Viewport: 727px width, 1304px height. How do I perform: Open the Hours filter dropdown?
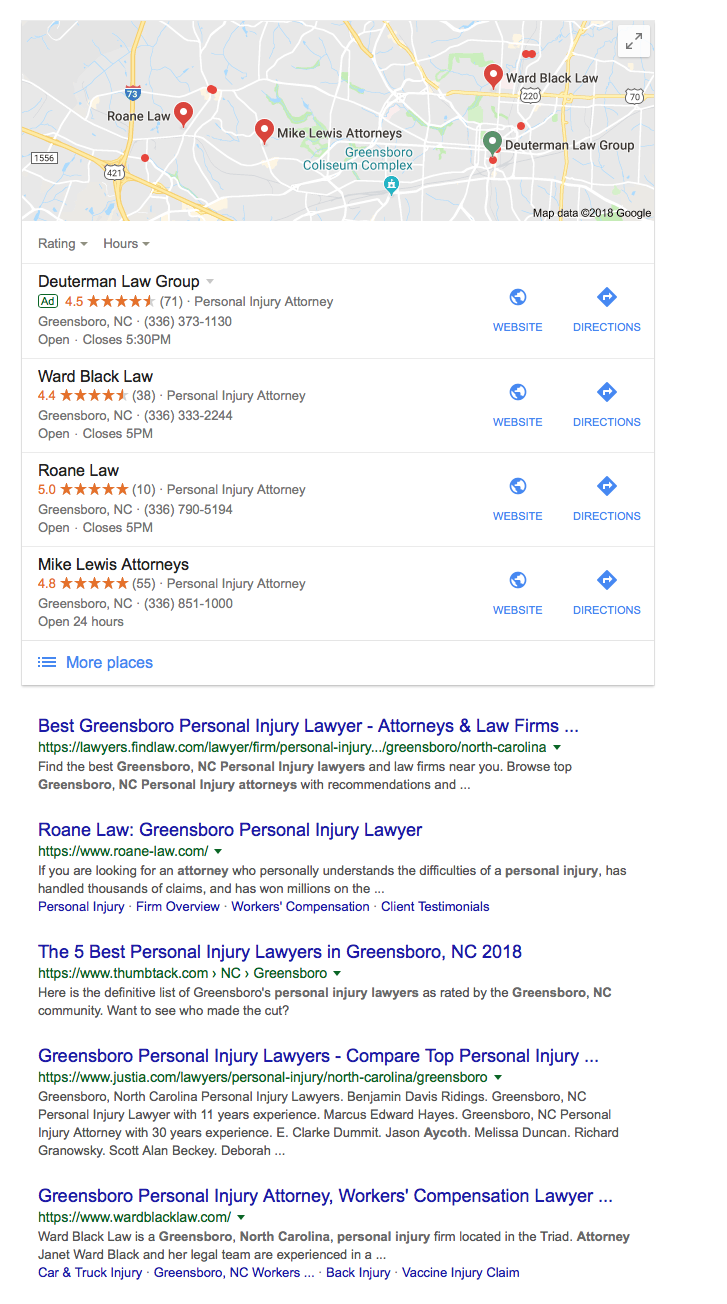coord(126,243)
